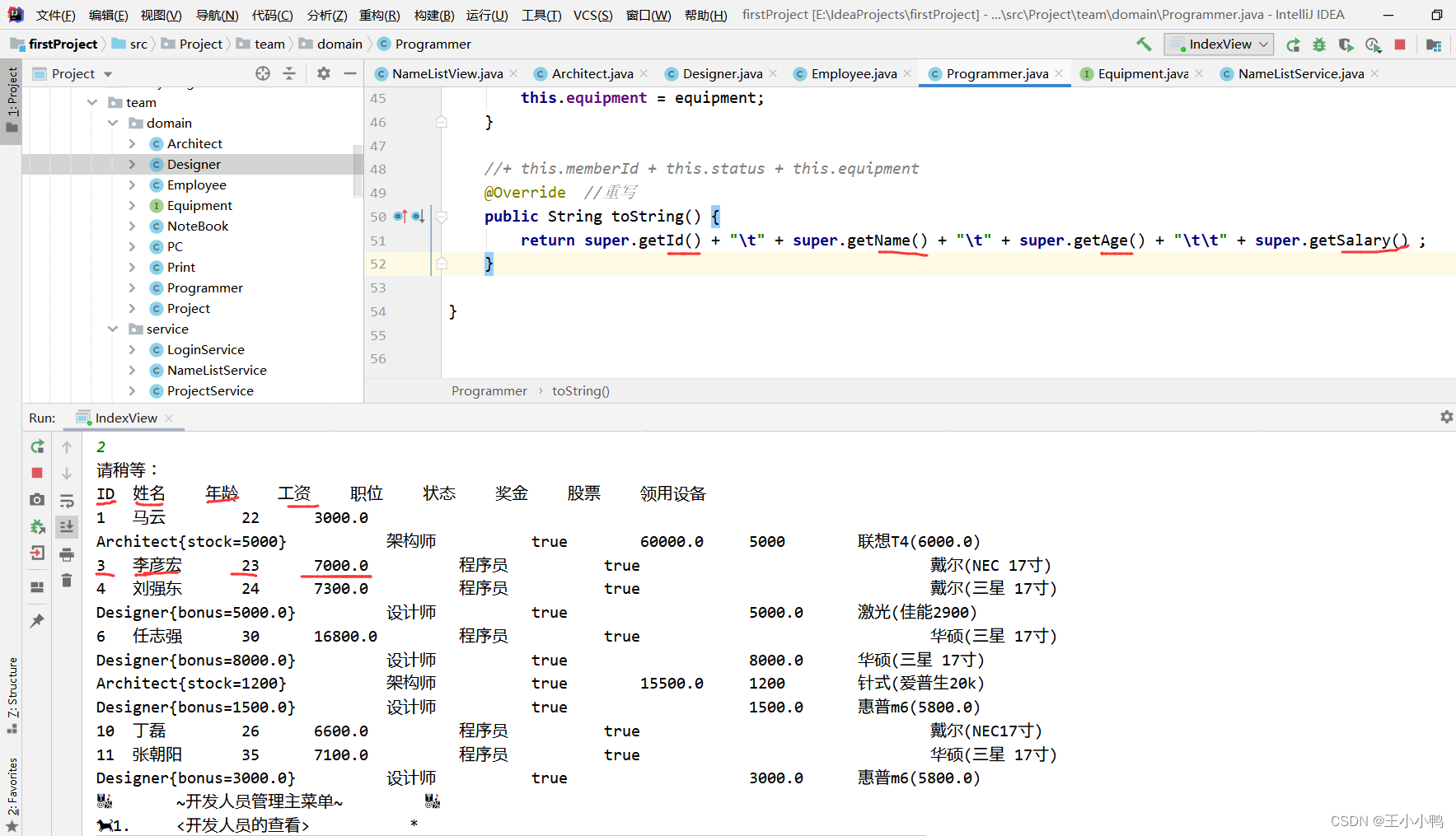The height and width of the screenshot is (836, 1456).
Task: Clear console with trash icon
Action: point(67,581)
